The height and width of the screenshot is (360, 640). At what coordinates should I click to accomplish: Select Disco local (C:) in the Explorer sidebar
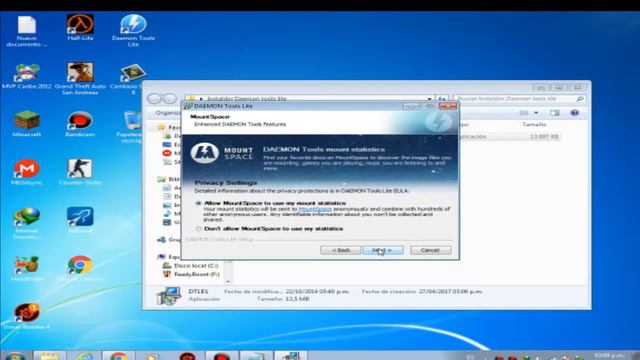coord(196,265)
